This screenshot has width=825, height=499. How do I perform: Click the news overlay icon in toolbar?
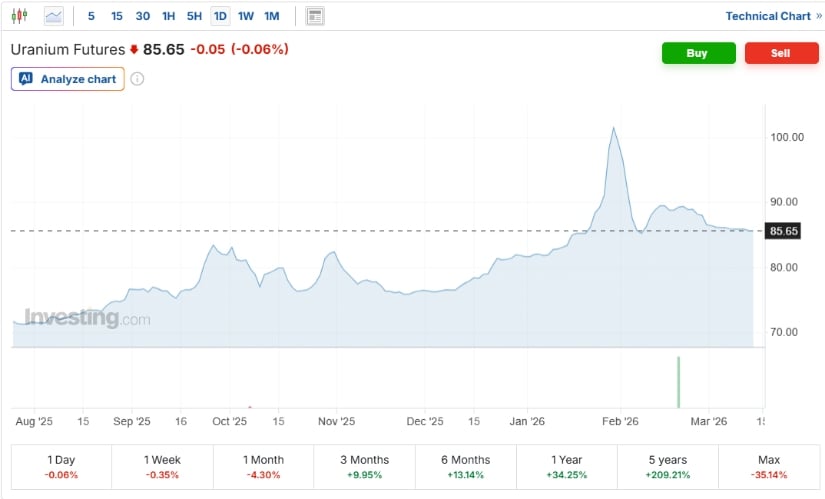(x=315, y=16)
